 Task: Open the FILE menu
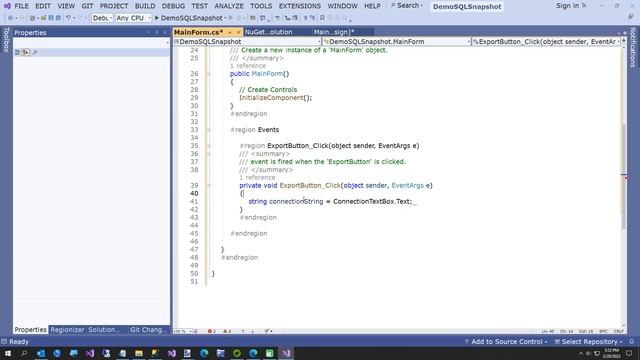point(21,6)
